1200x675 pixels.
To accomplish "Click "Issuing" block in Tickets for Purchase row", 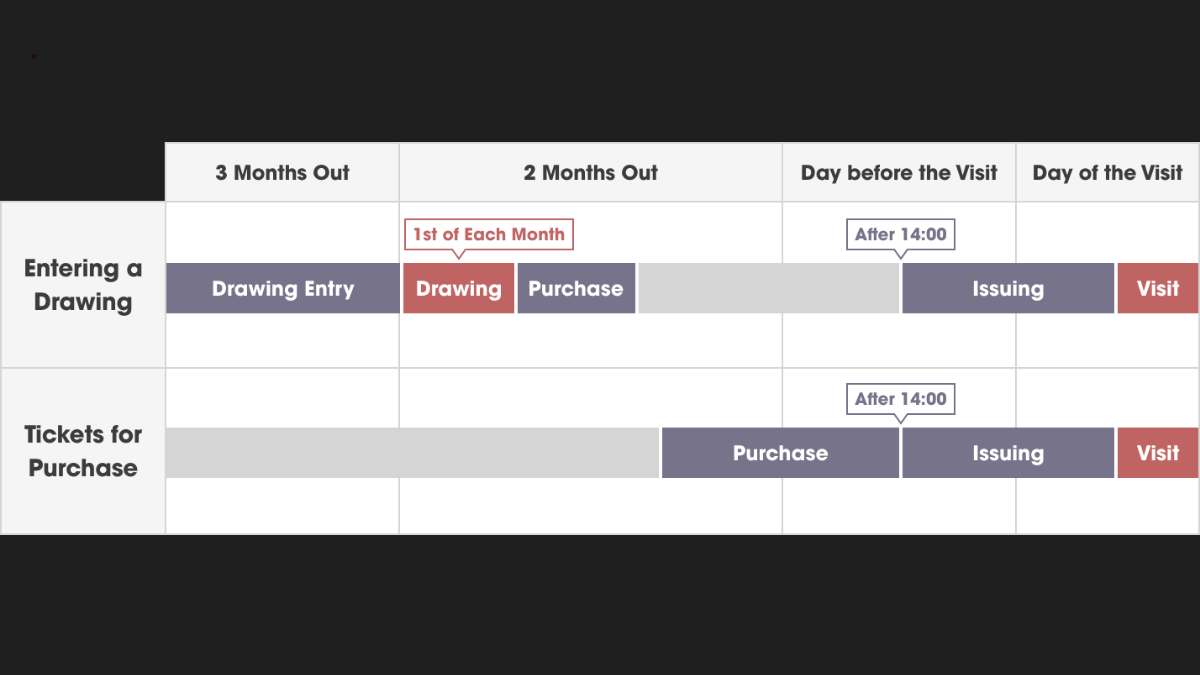I will click(x=1008, y=453).
